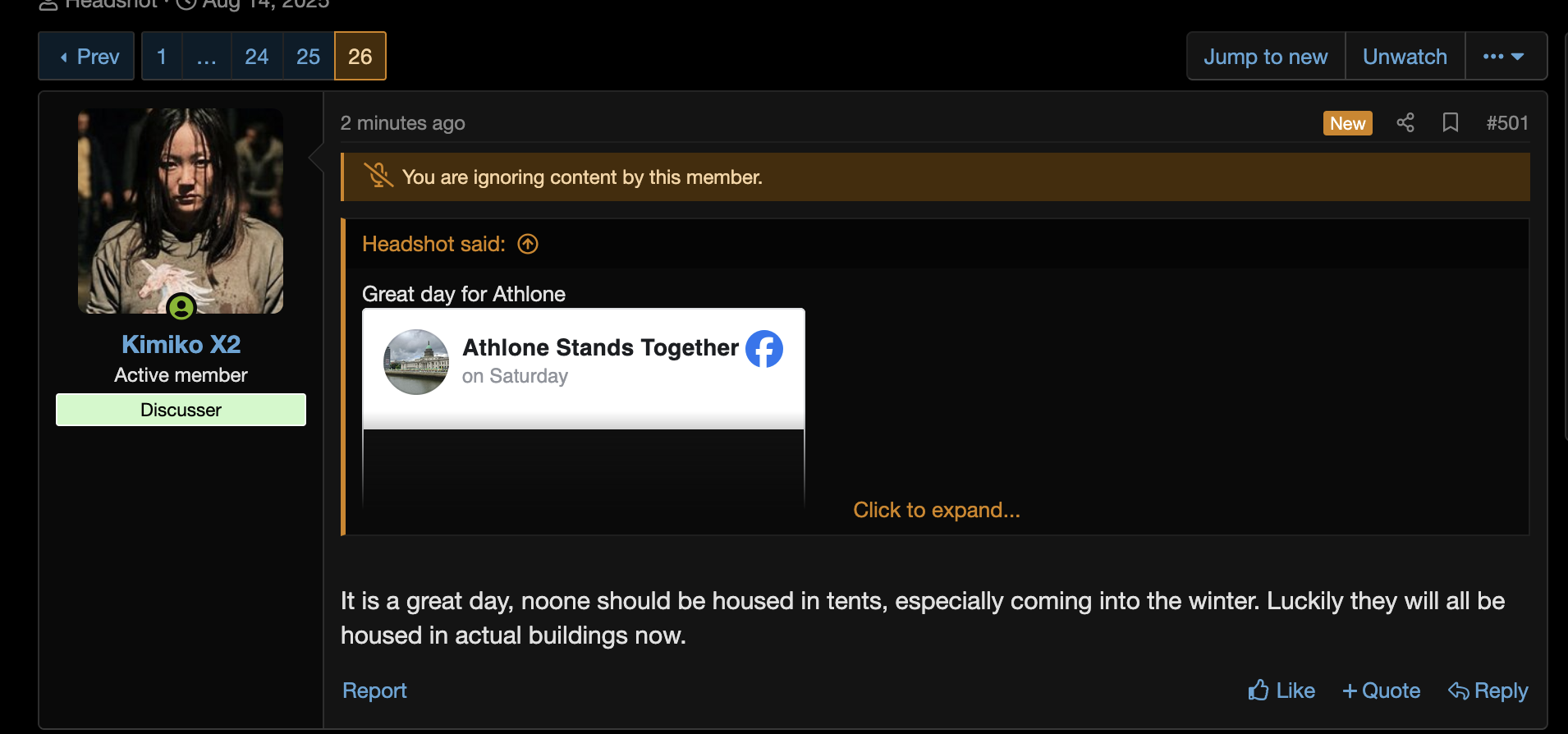
Task: Go to the previous page with Prev
Action: click(87, 57)
